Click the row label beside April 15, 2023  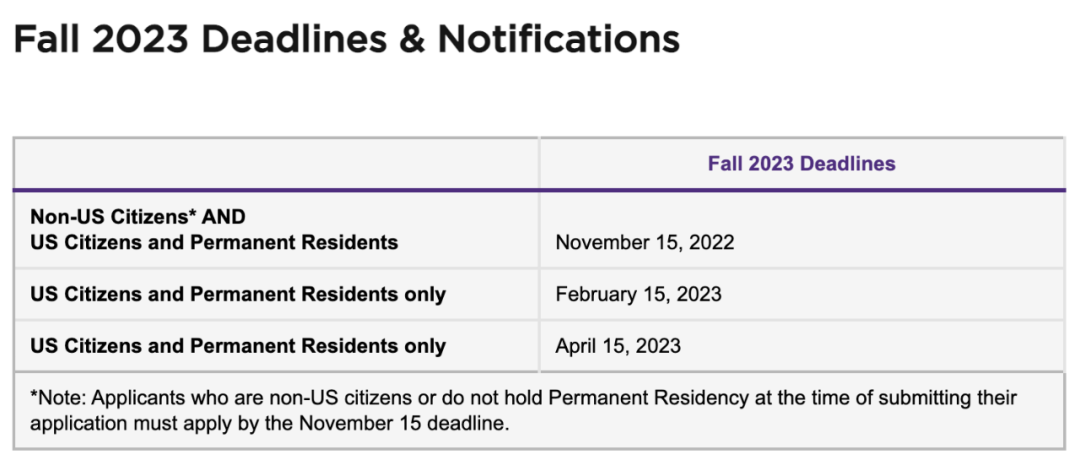(238, 345)
